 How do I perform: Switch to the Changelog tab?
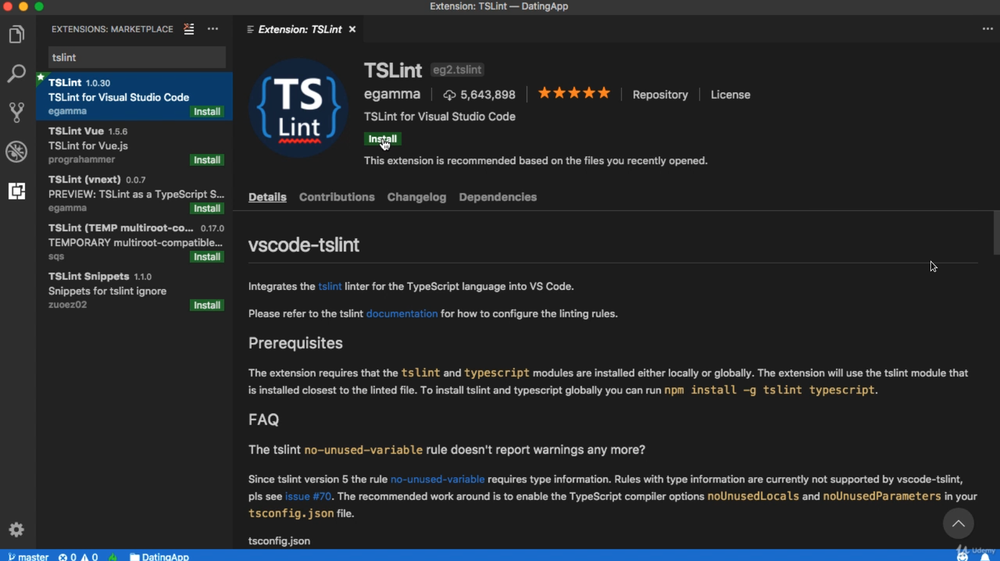(x=416, y=197)
